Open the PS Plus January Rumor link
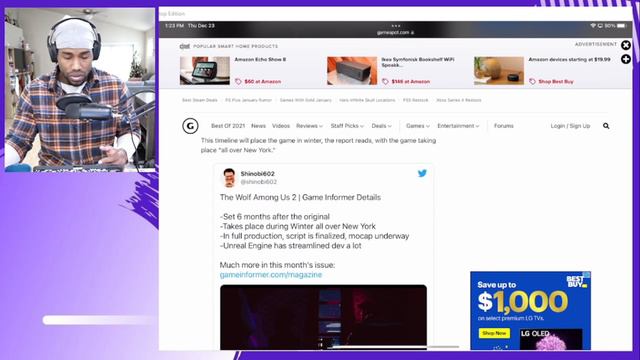640x360 pixels. (248, 100)
